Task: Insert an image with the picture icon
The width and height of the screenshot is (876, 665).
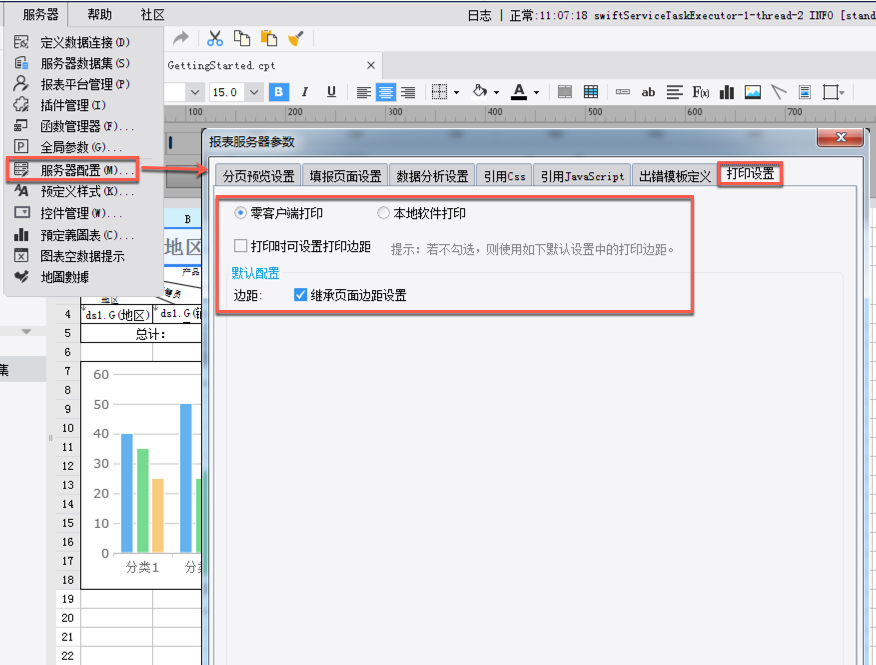Action: [x=753, y=92]
